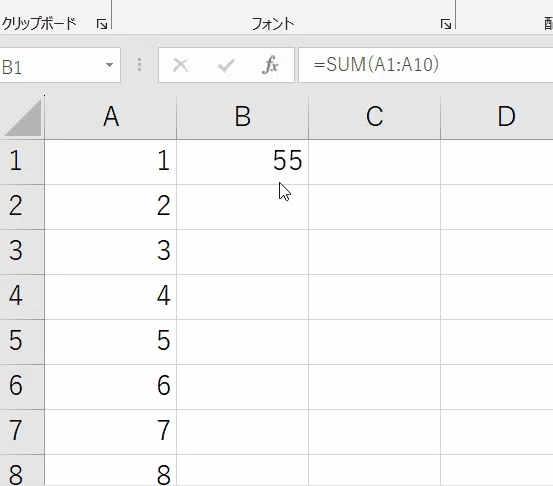The image size is (553, 486).
Task: Select cell A5 containing 5
Action: [x=111, y=342]
